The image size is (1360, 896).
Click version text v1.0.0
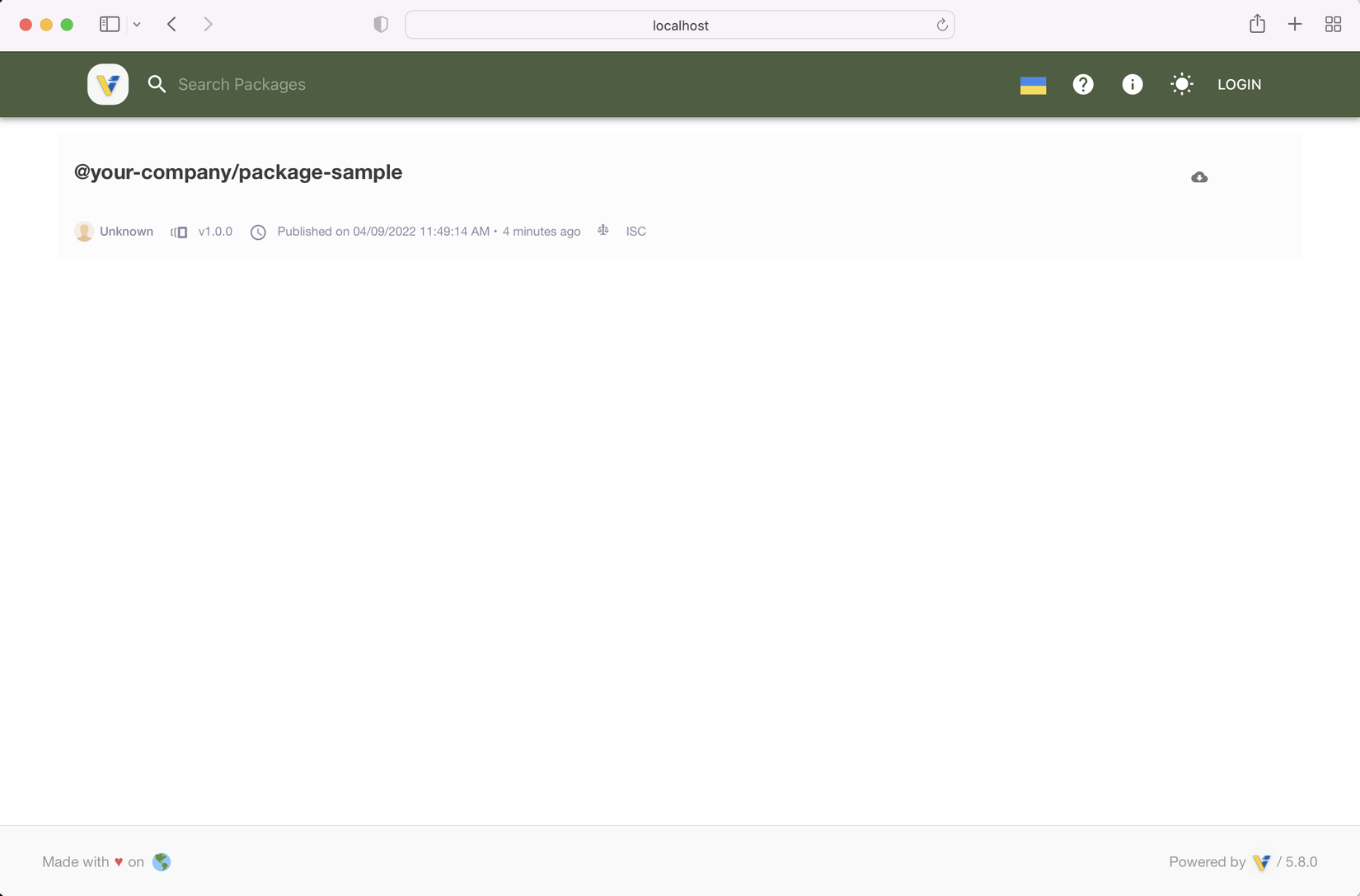(x=215, y=232)
